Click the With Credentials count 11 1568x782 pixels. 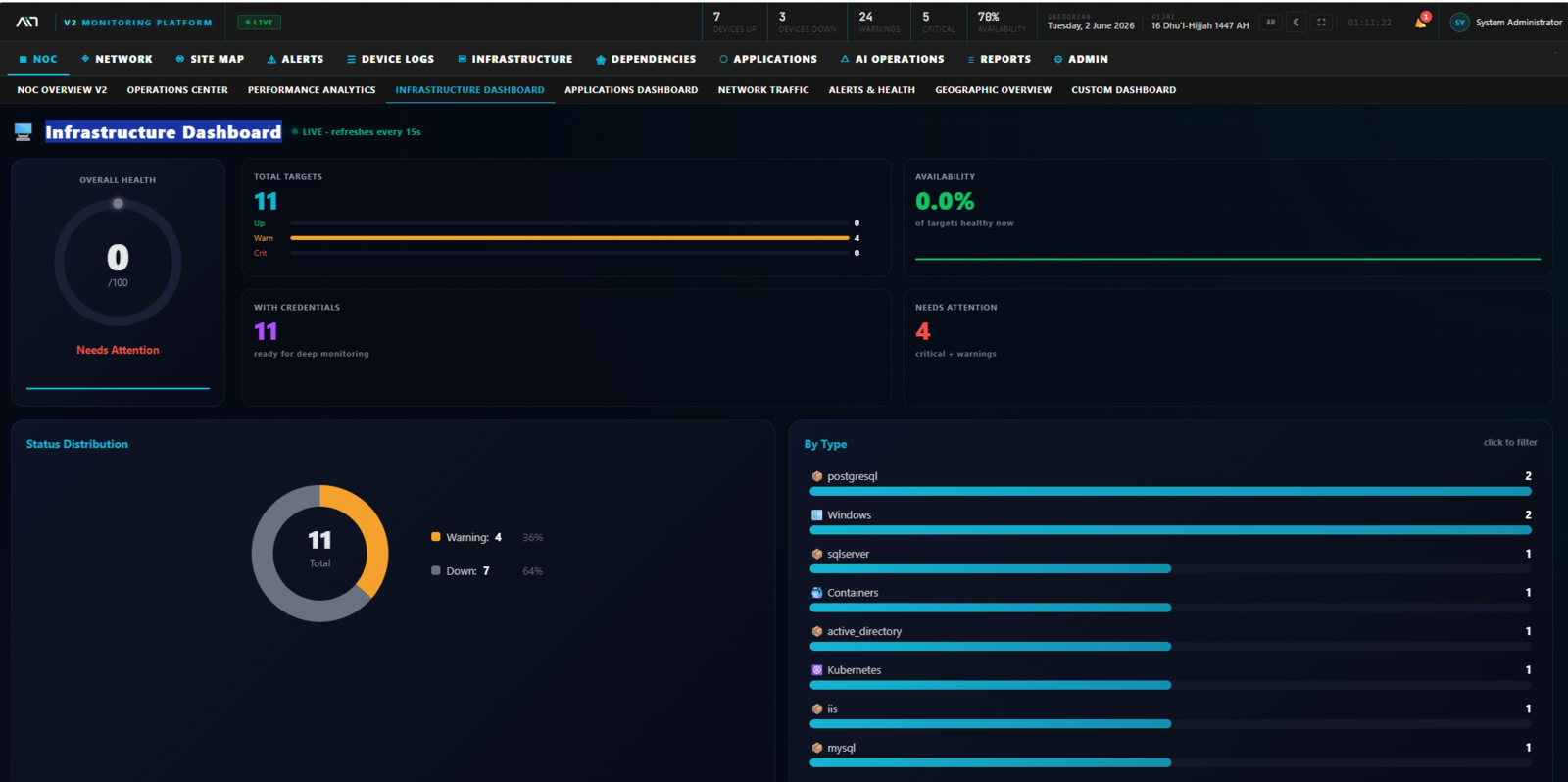click(x=266, y=331)
